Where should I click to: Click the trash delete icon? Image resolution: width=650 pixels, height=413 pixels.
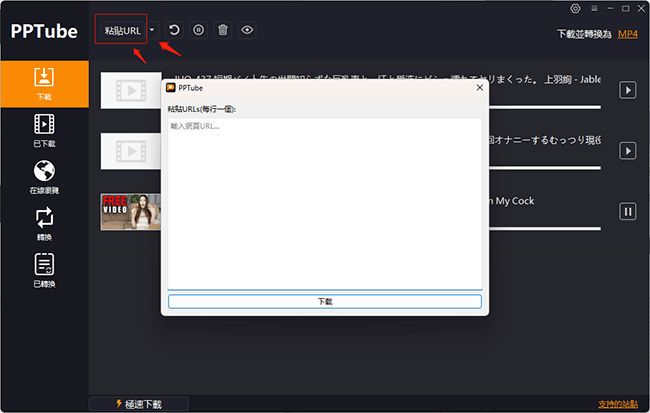tap(223, 30)
